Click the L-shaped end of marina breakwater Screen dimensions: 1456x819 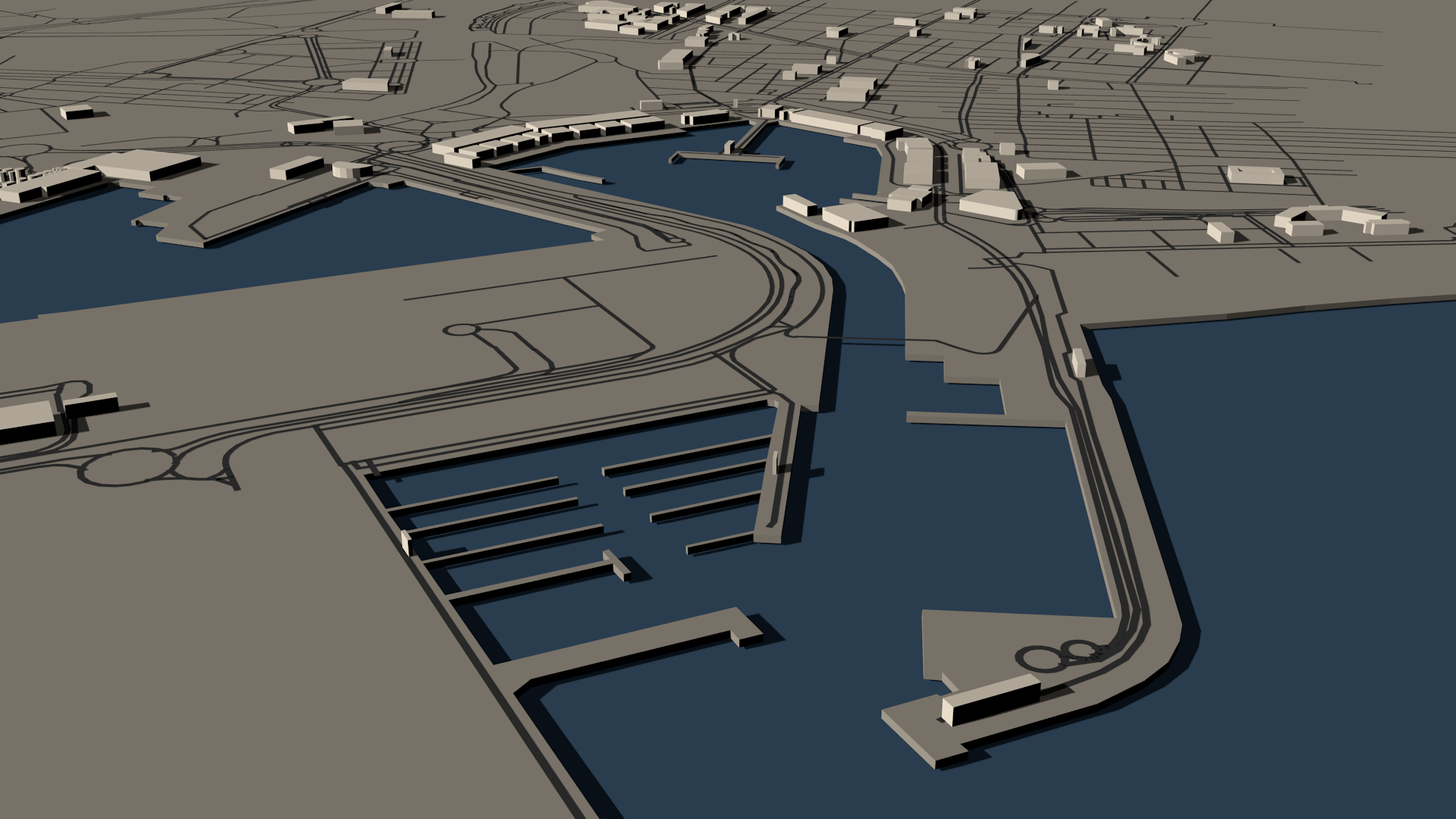[747, 627]
